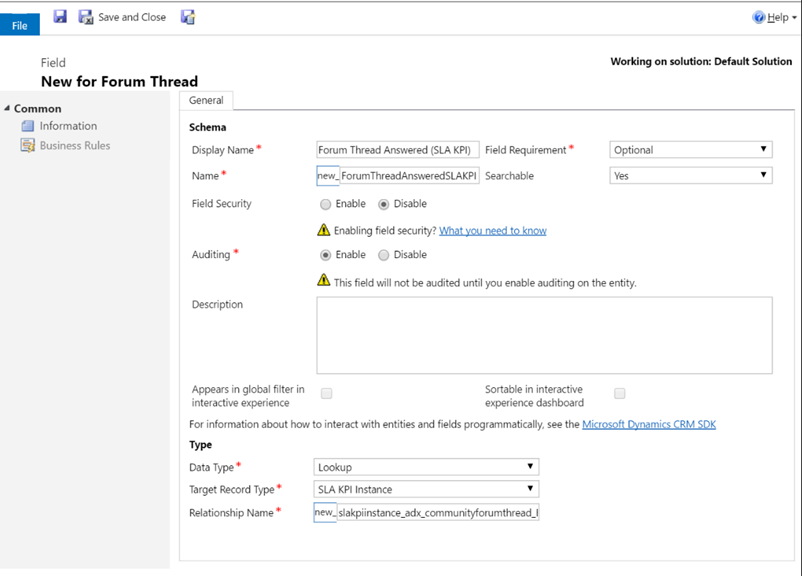Open the Target Record Type dropdown
This screenshot has width=802, height=576.
[426, 489]
